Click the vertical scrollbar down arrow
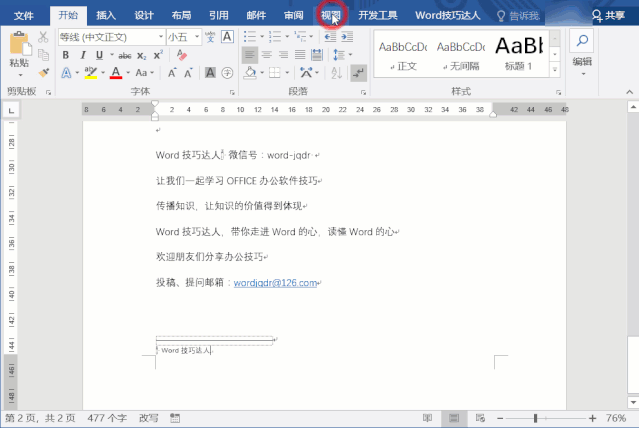This screenshot has width=639, height=428. tap(633, 403)
